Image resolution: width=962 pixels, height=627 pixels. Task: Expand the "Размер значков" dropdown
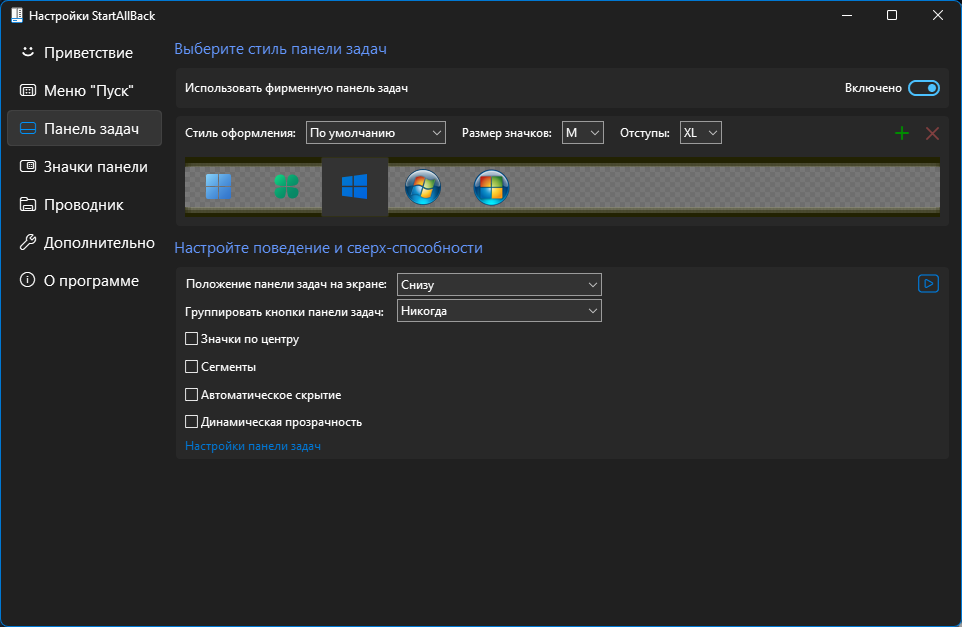583,133
